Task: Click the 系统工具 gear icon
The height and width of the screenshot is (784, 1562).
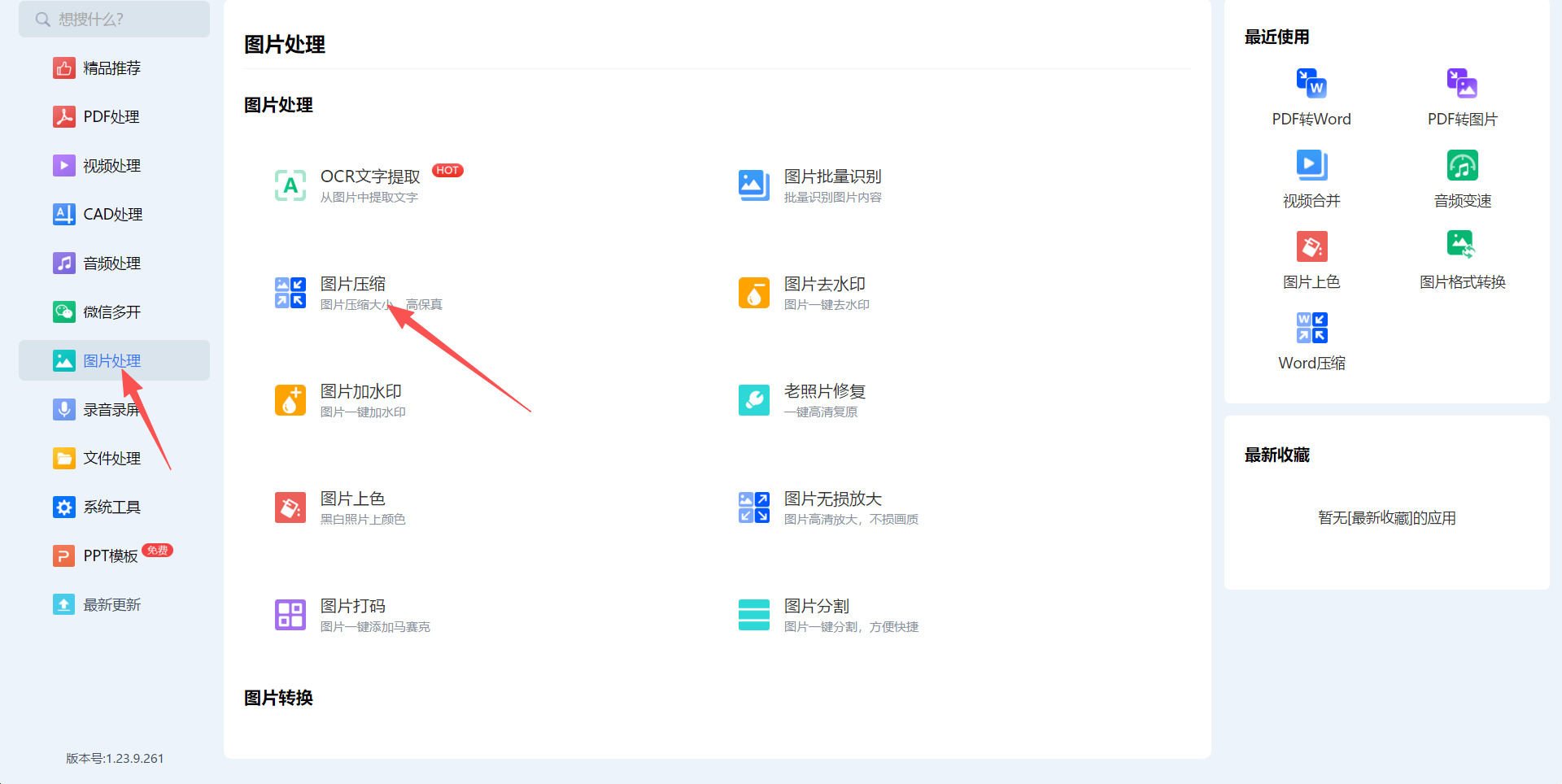Action: tap(64, 507)
